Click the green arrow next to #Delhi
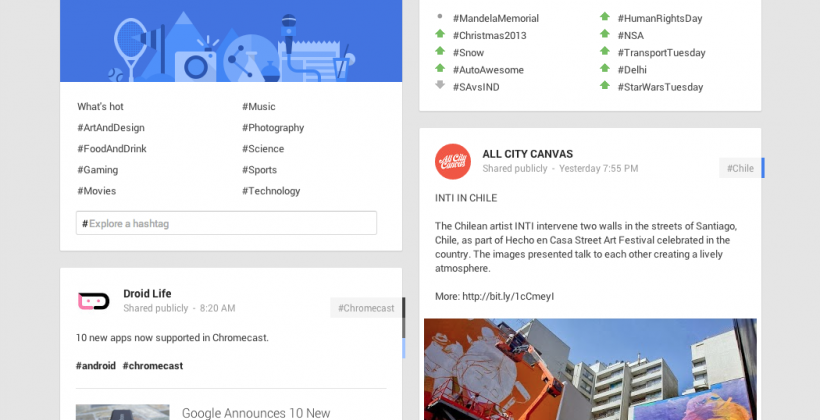 coord(605,68)
